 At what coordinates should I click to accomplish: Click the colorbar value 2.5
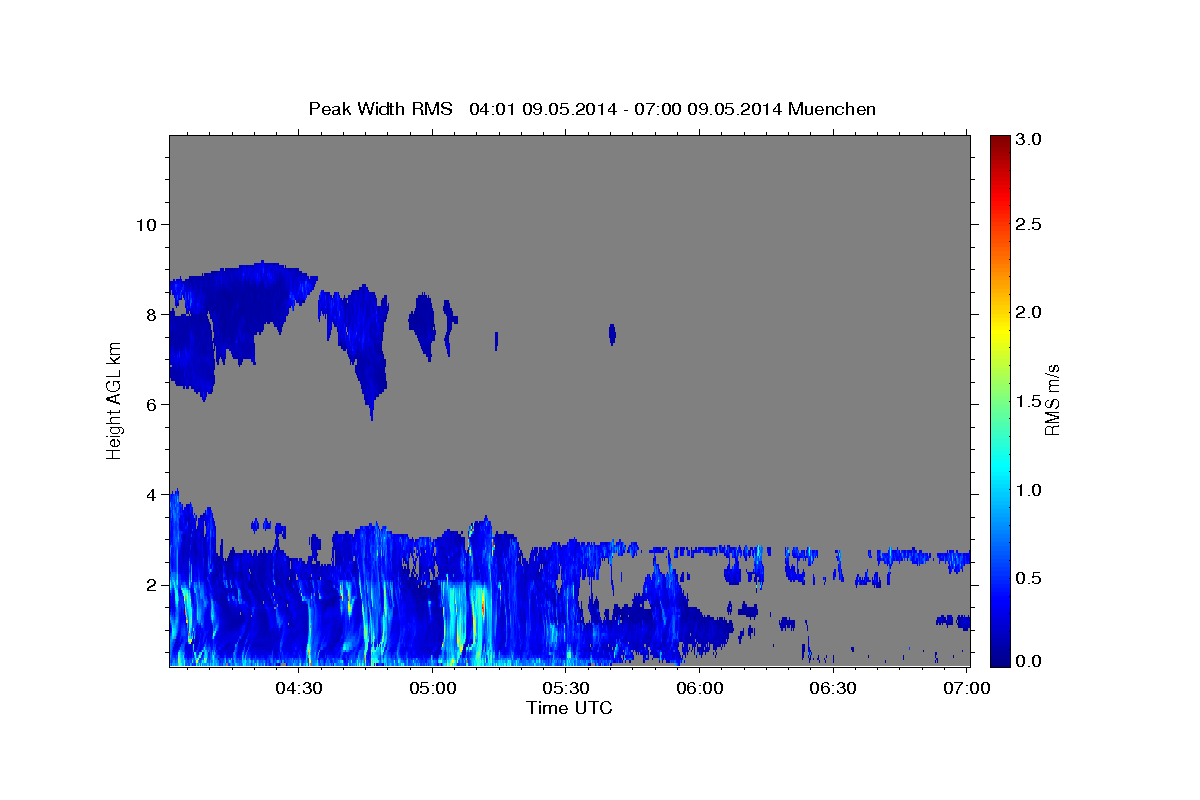pyautogui.click(x=1029, y=224)
